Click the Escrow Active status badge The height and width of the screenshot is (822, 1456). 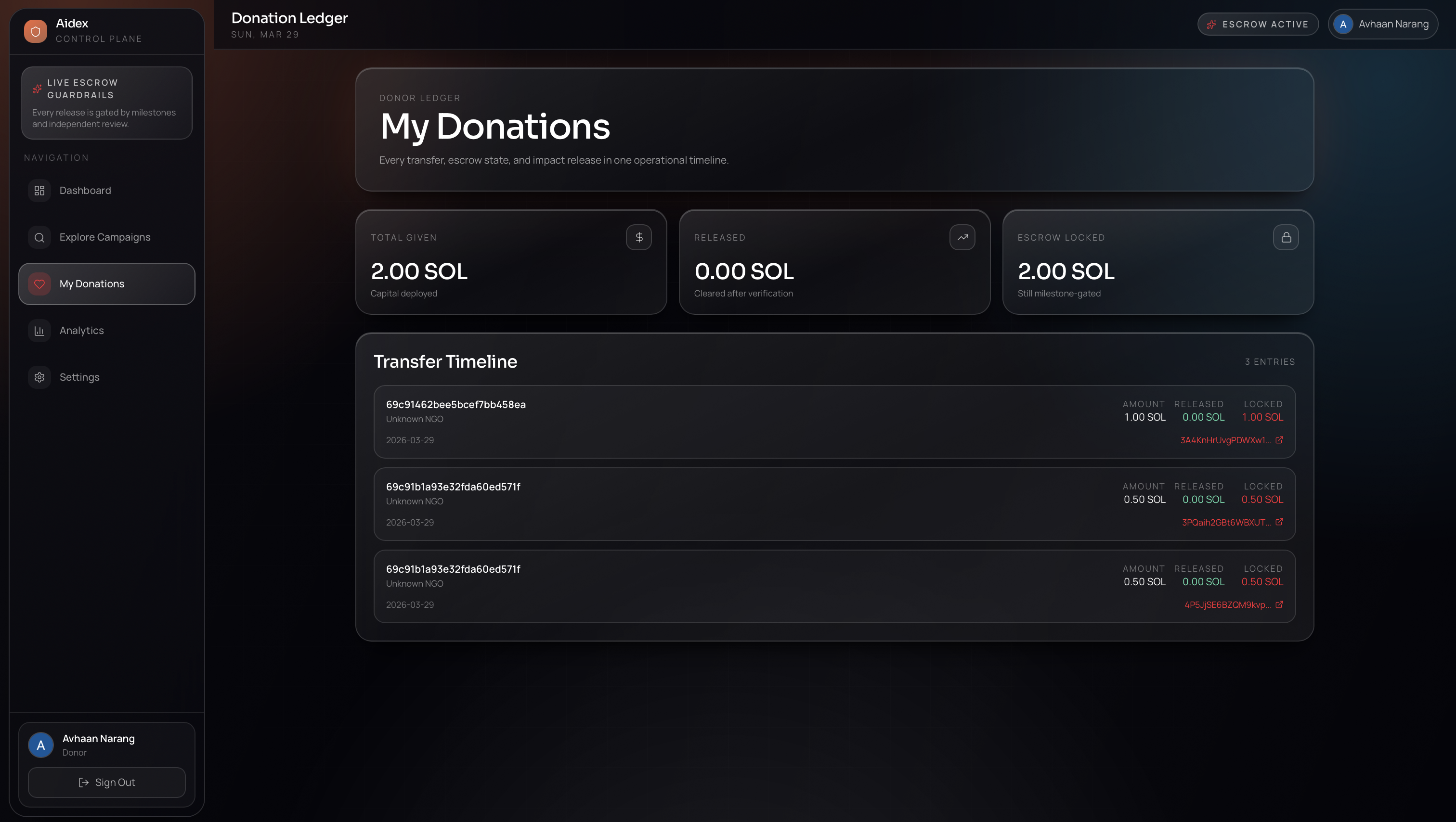1258,24
